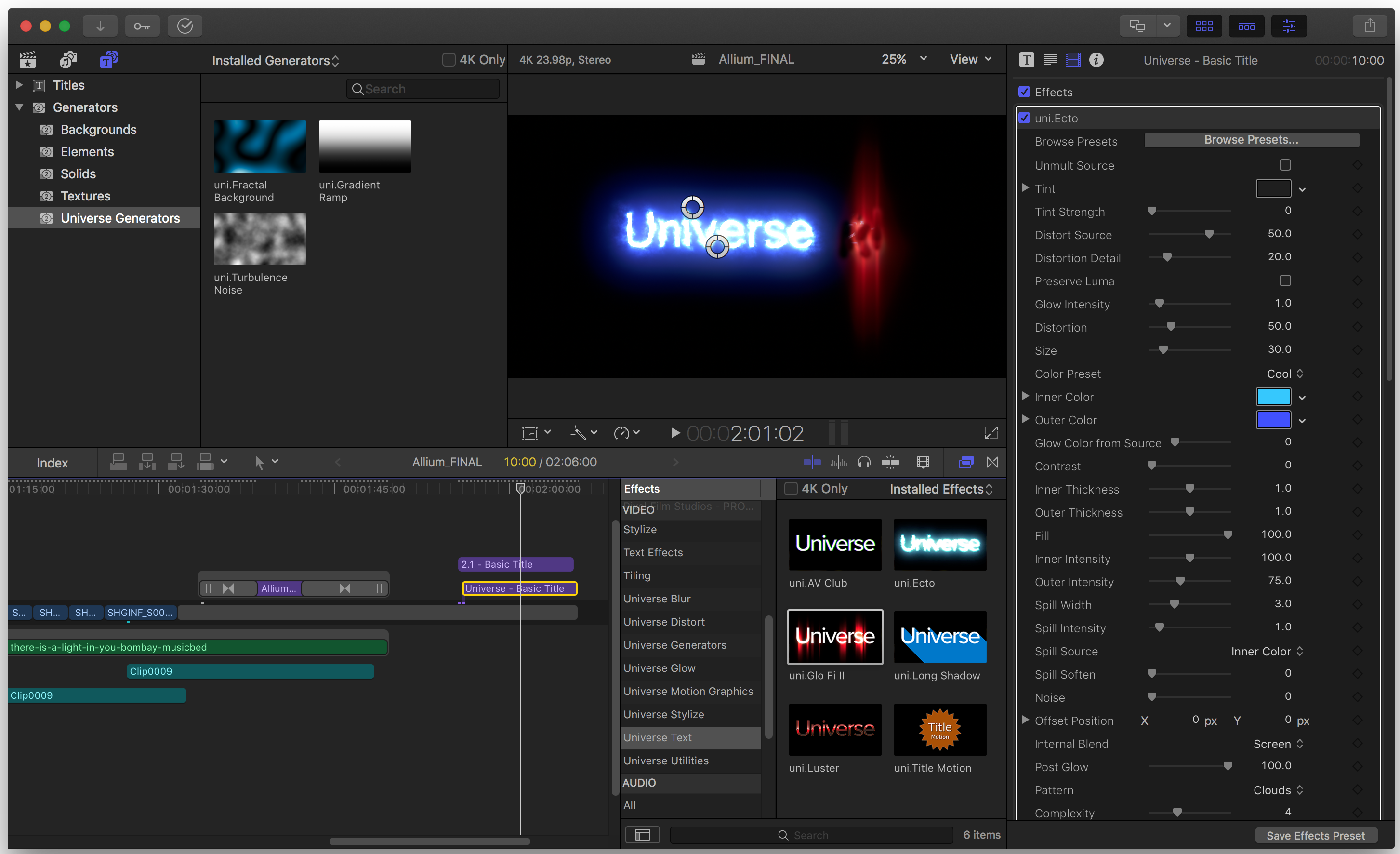The height and width of the screenshot is (854, 1400).
Task: Click the share export icon
Action: (x=1370, y=26)
